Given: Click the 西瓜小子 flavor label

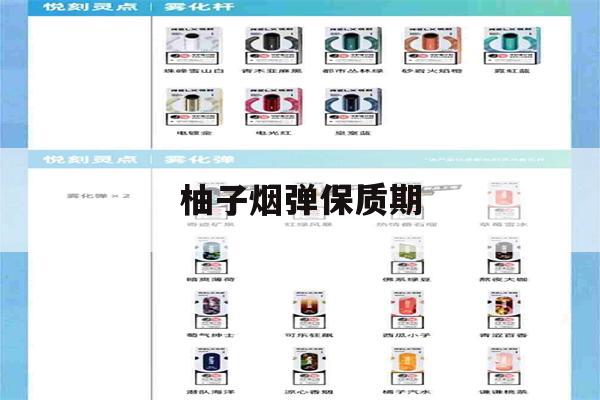Looking at the screenshot, I should coord(407,335).
